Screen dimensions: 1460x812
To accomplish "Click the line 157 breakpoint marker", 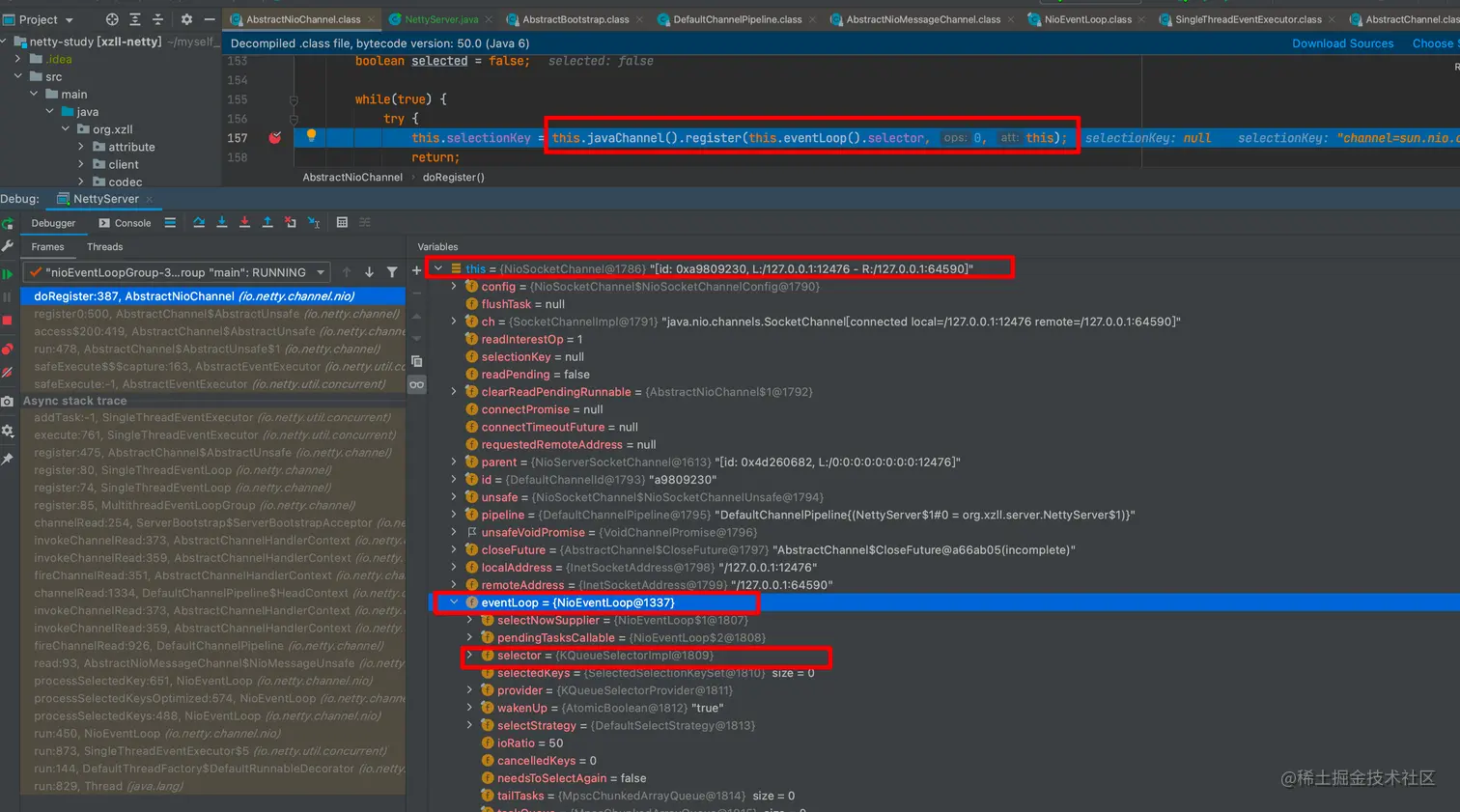I will click(275, 138).
